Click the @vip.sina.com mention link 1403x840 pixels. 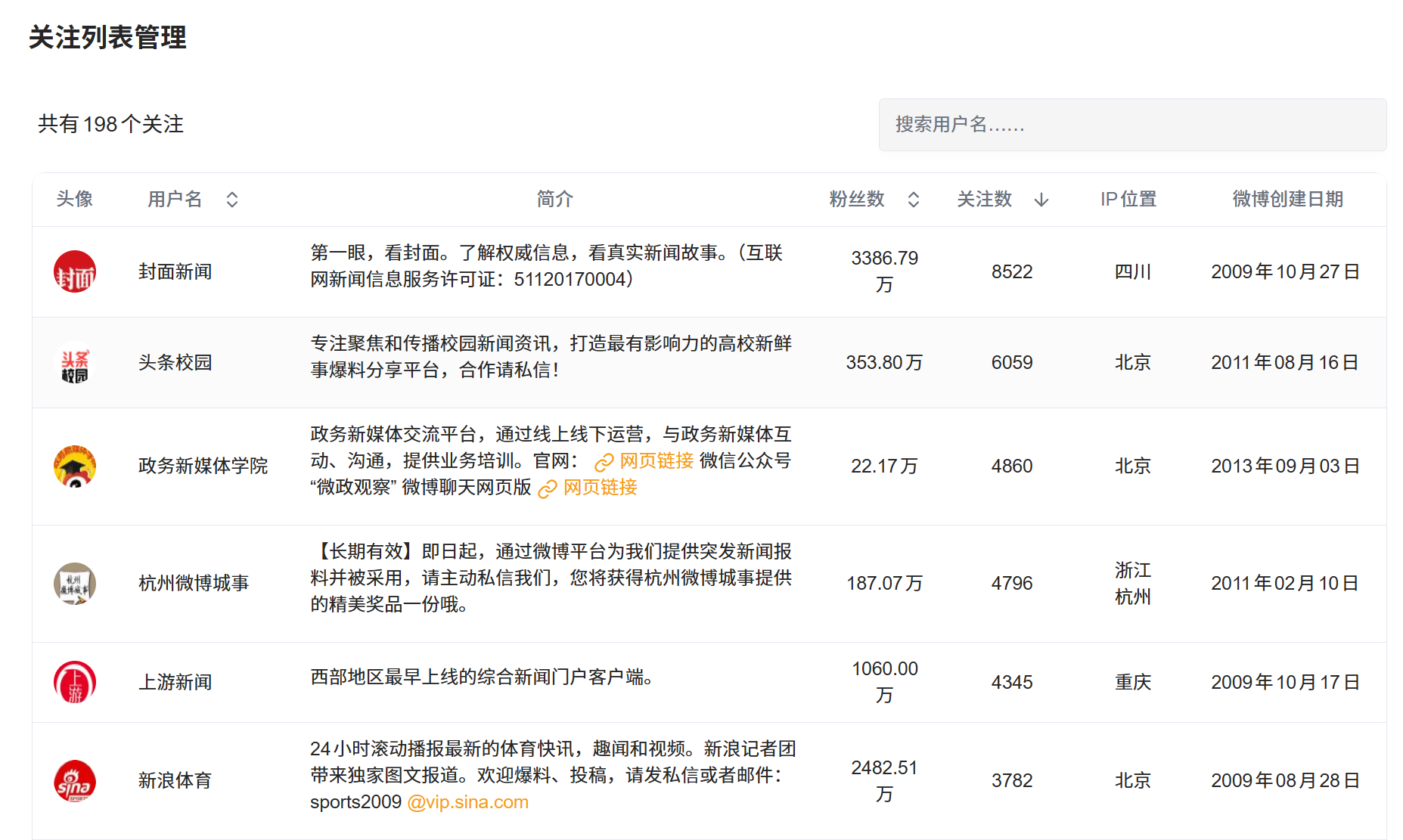[468, 802]
